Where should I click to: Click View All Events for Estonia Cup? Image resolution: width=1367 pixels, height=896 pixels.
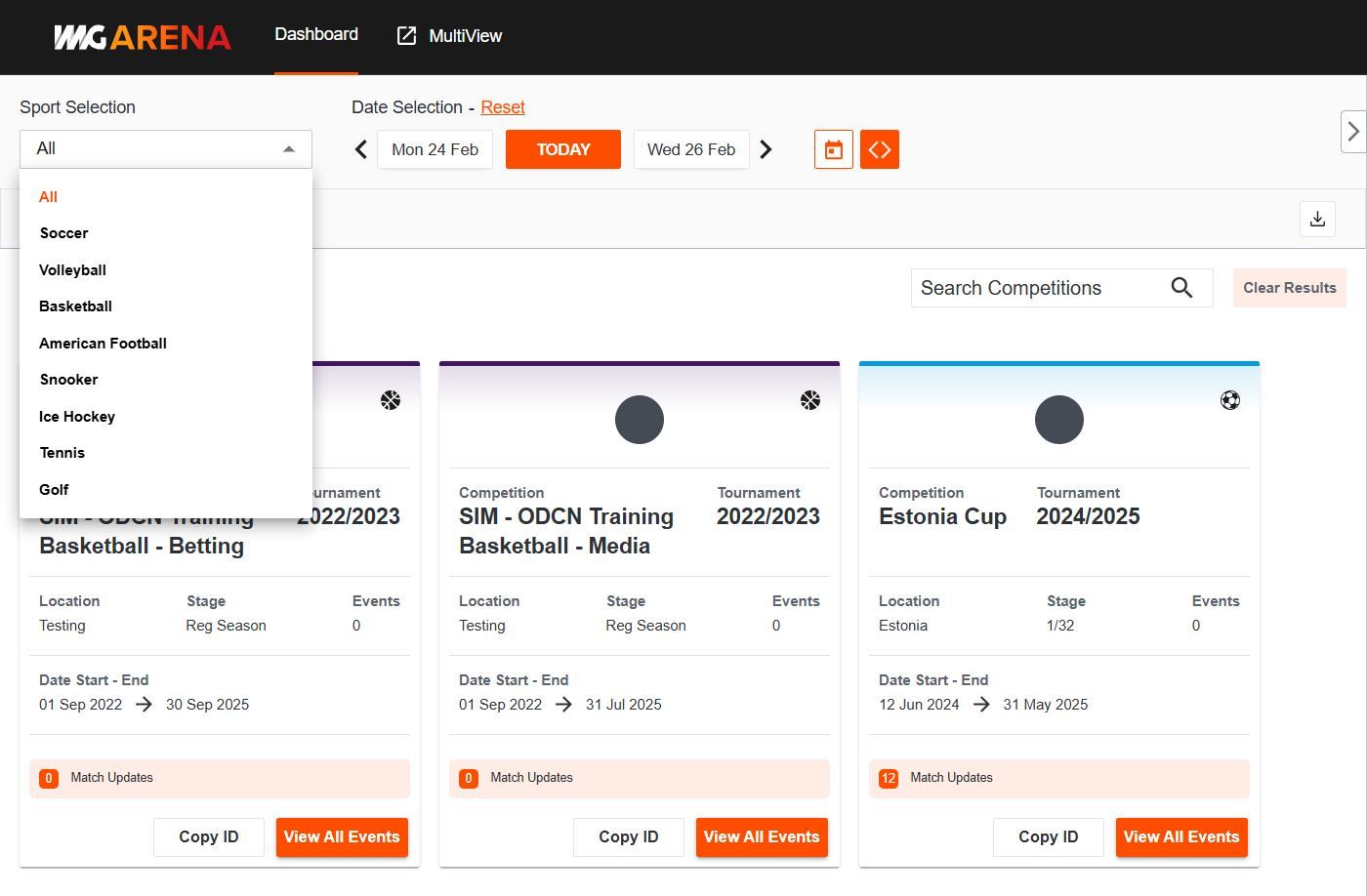click(1181, 837)
